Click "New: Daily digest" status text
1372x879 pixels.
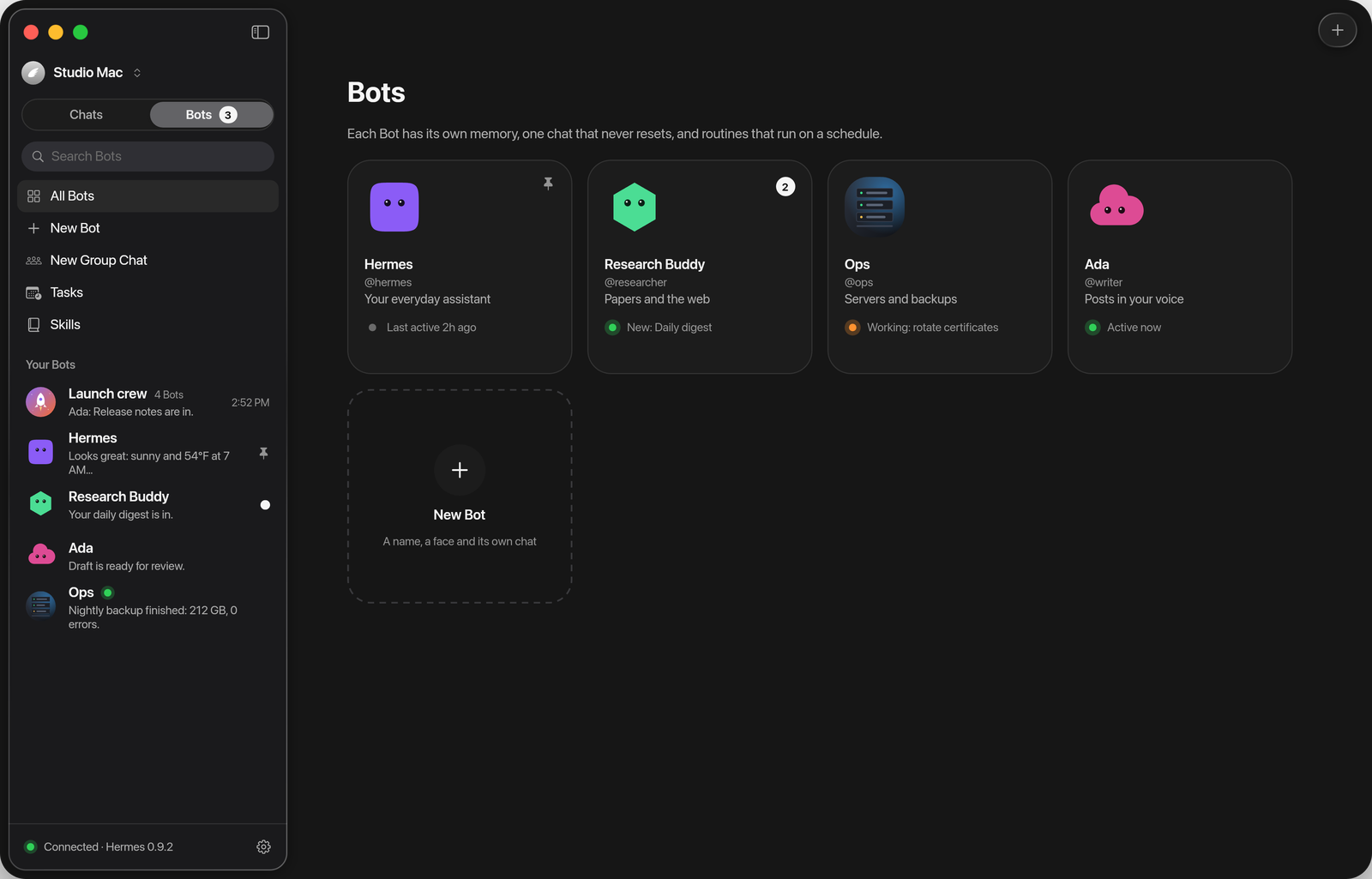pyautogui.click(x=669, y=328)
